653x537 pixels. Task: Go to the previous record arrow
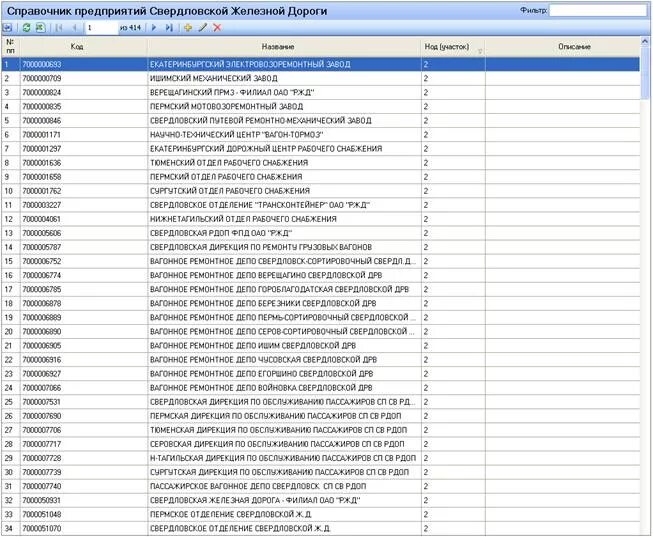click(75, 28)
